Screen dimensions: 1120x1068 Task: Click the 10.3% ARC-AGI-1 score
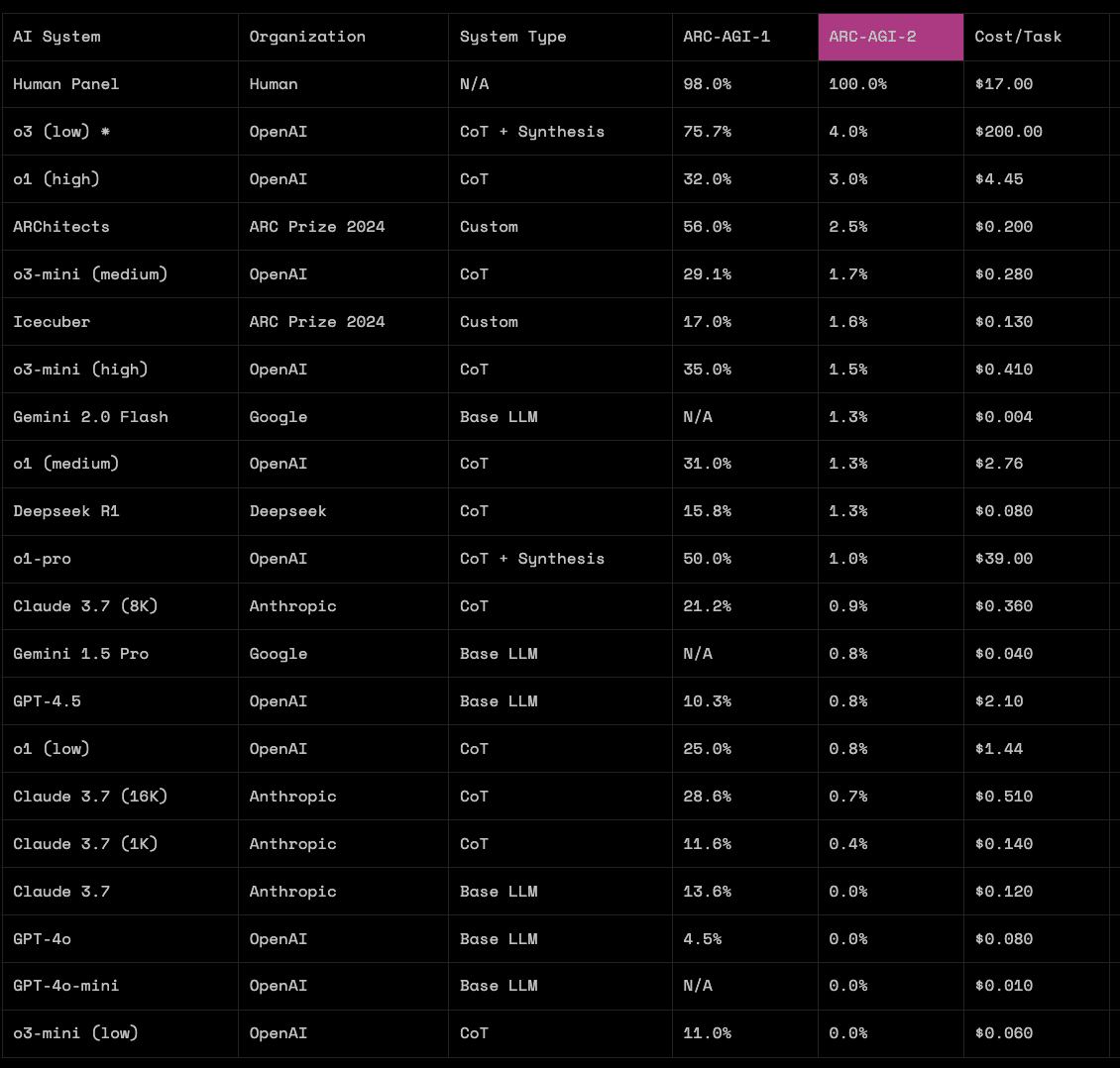click(x=707, y=701)
